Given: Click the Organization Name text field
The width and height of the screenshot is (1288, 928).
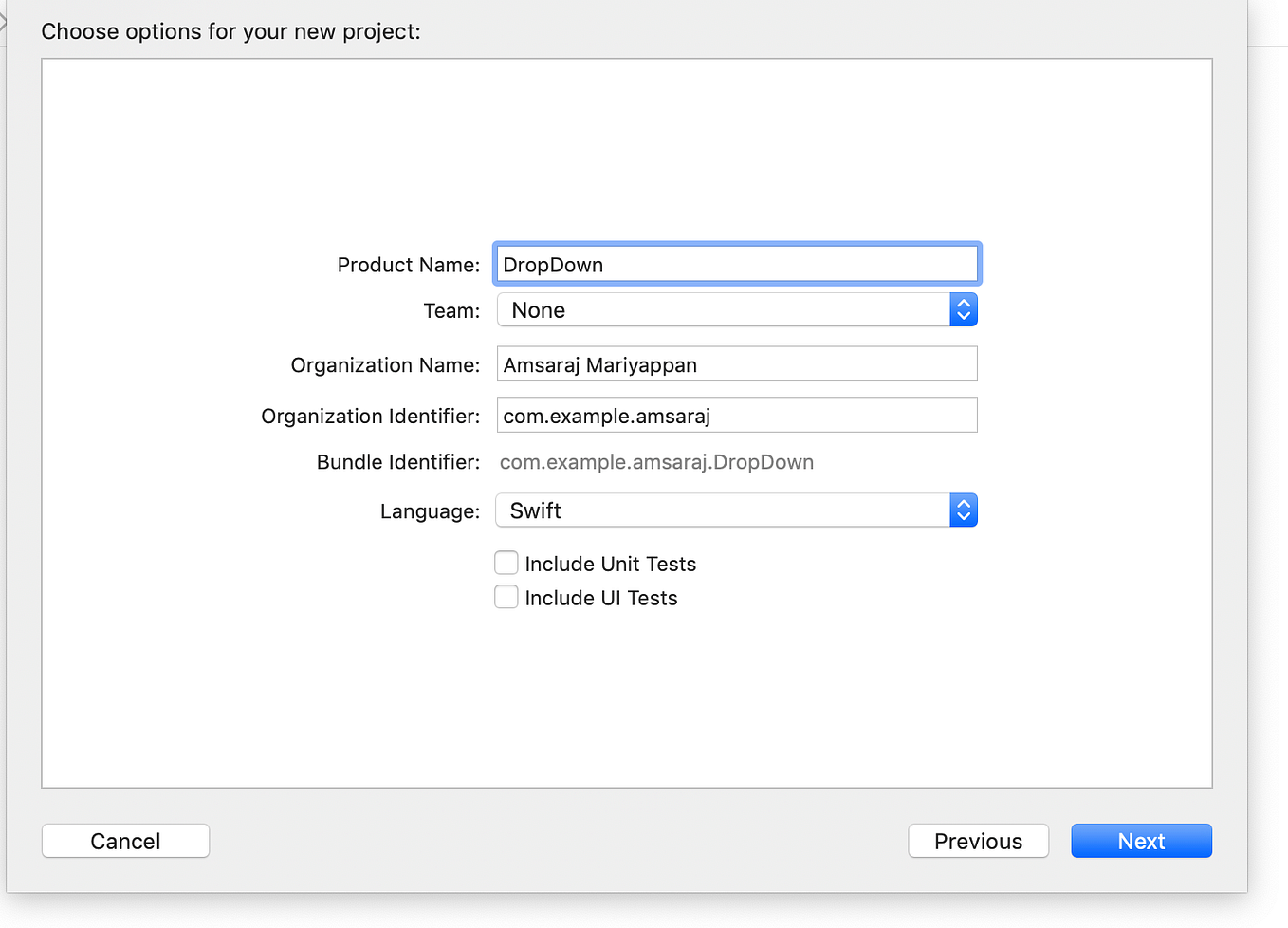Looking at the screenshot, I should [x=737, y=363].
